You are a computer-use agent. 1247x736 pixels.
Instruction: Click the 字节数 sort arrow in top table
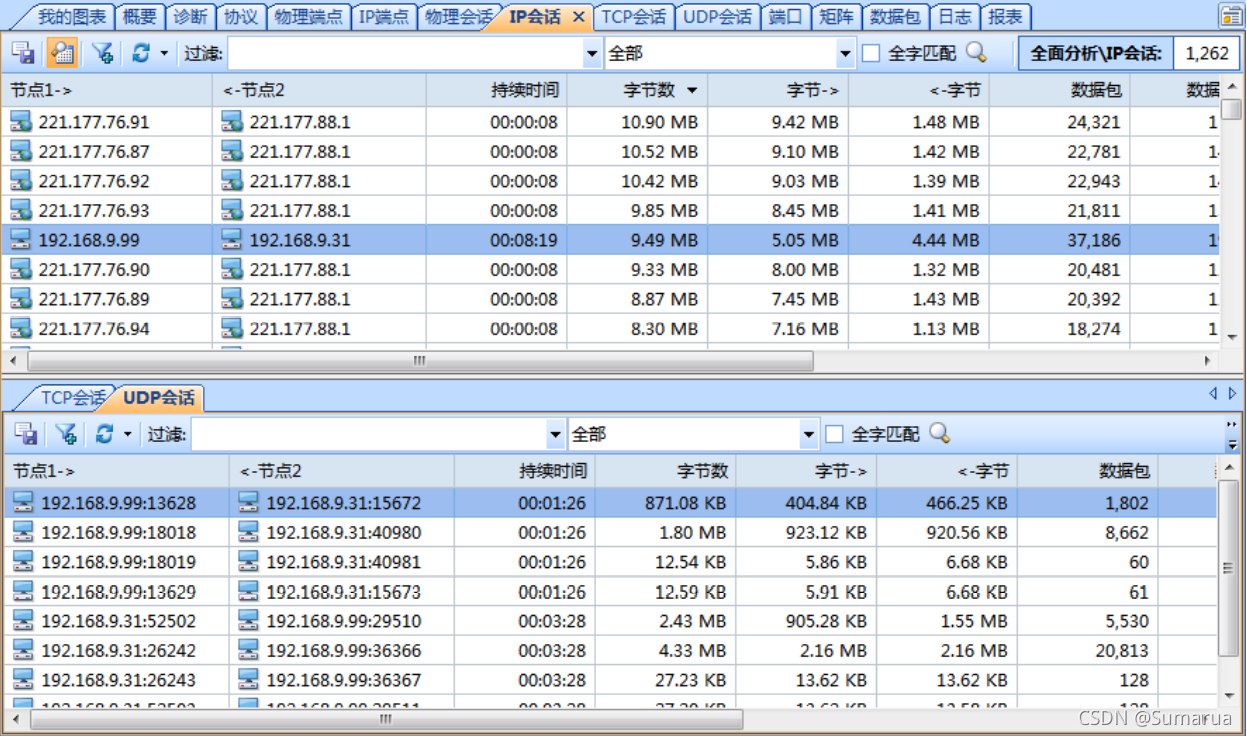tap(692, 91)
